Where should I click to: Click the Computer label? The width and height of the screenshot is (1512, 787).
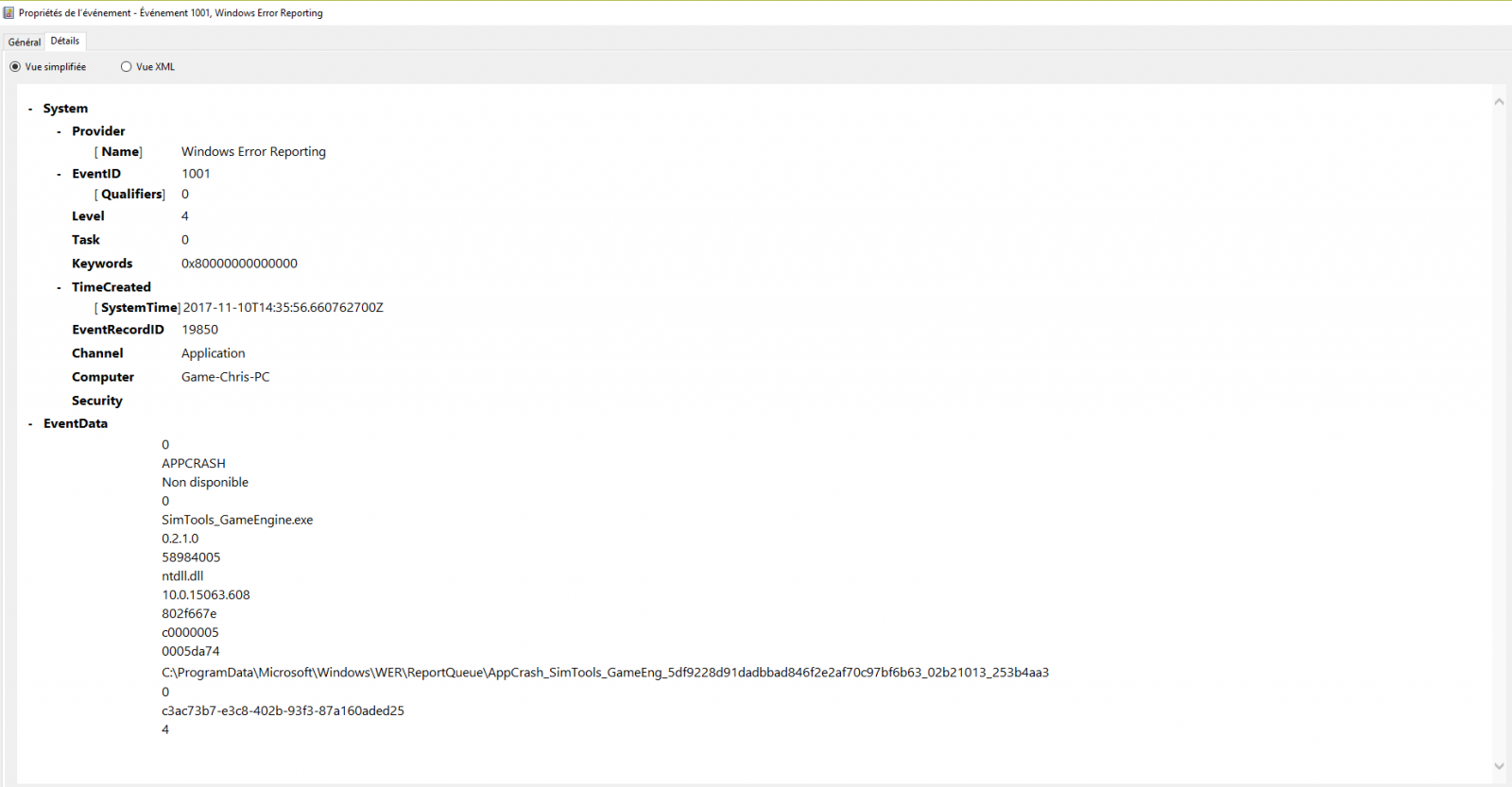[103, 377]
